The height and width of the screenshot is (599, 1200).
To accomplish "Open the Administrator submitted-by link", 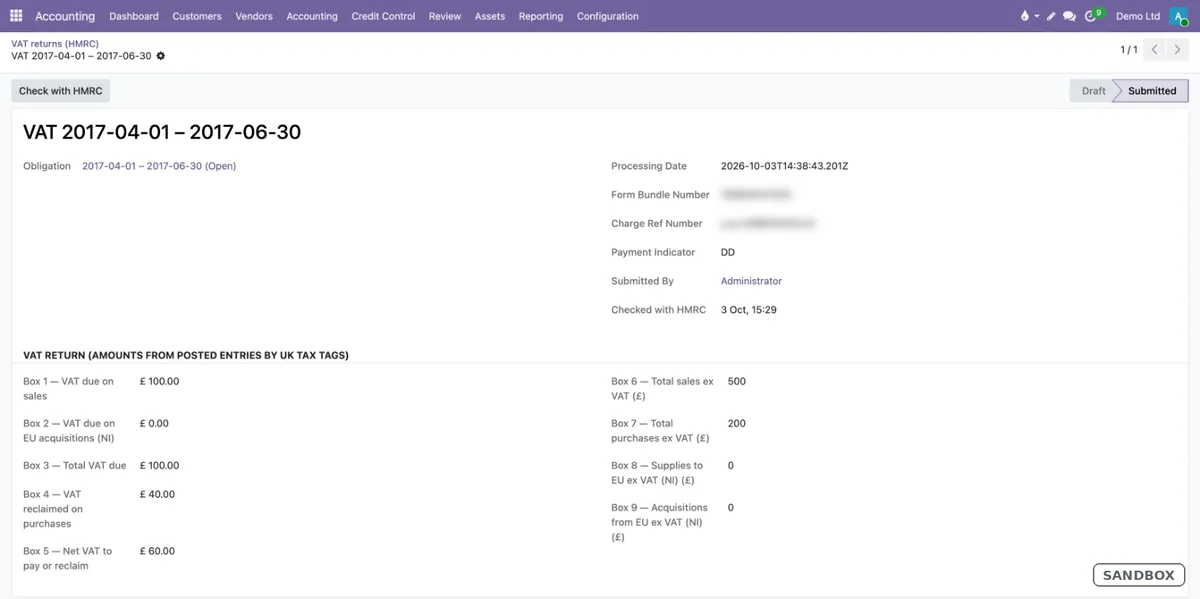I will click(751, 281).
